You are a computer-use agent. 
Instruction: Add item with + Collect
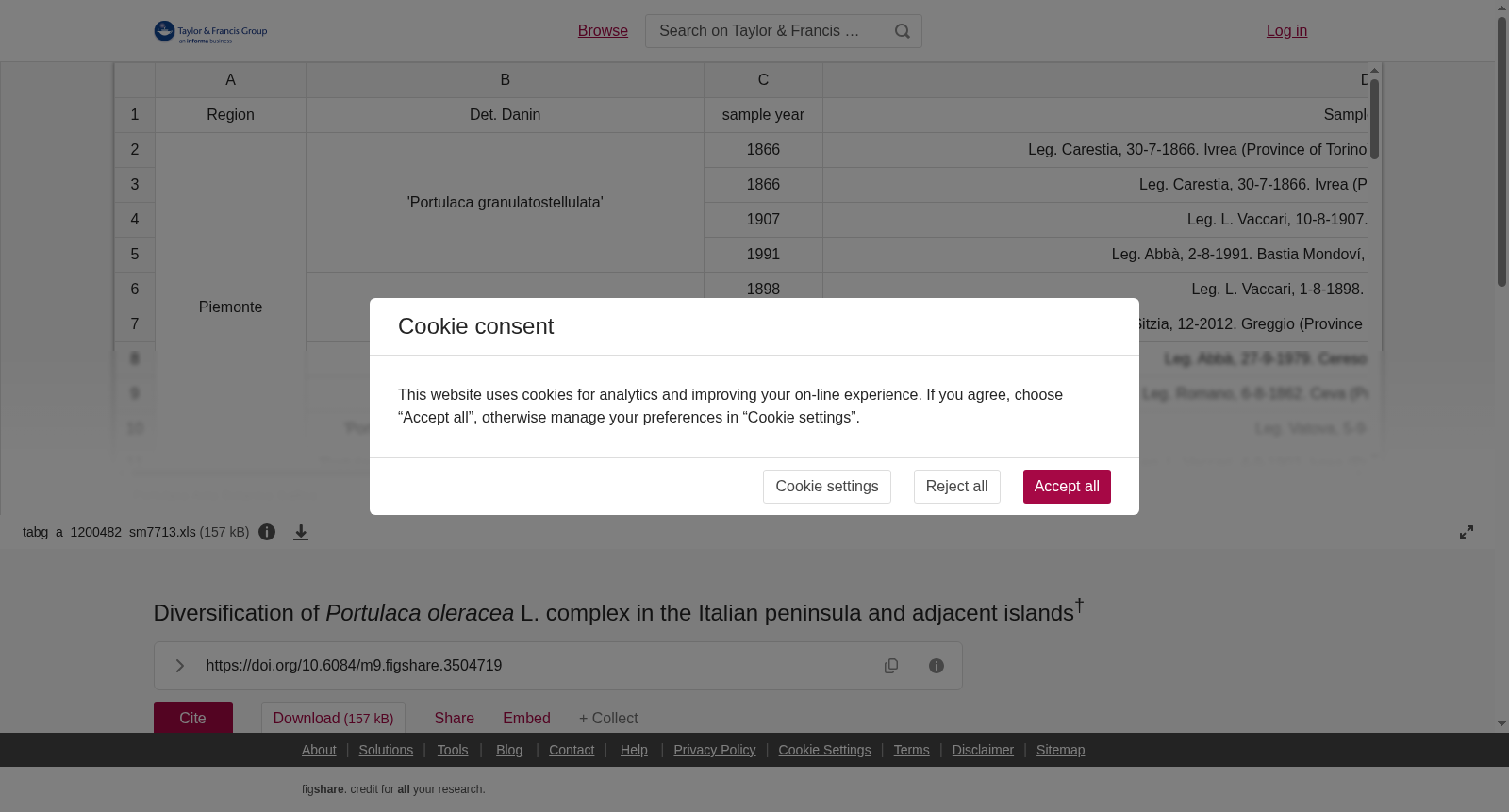pyautogui.click(x=608, y=719)
